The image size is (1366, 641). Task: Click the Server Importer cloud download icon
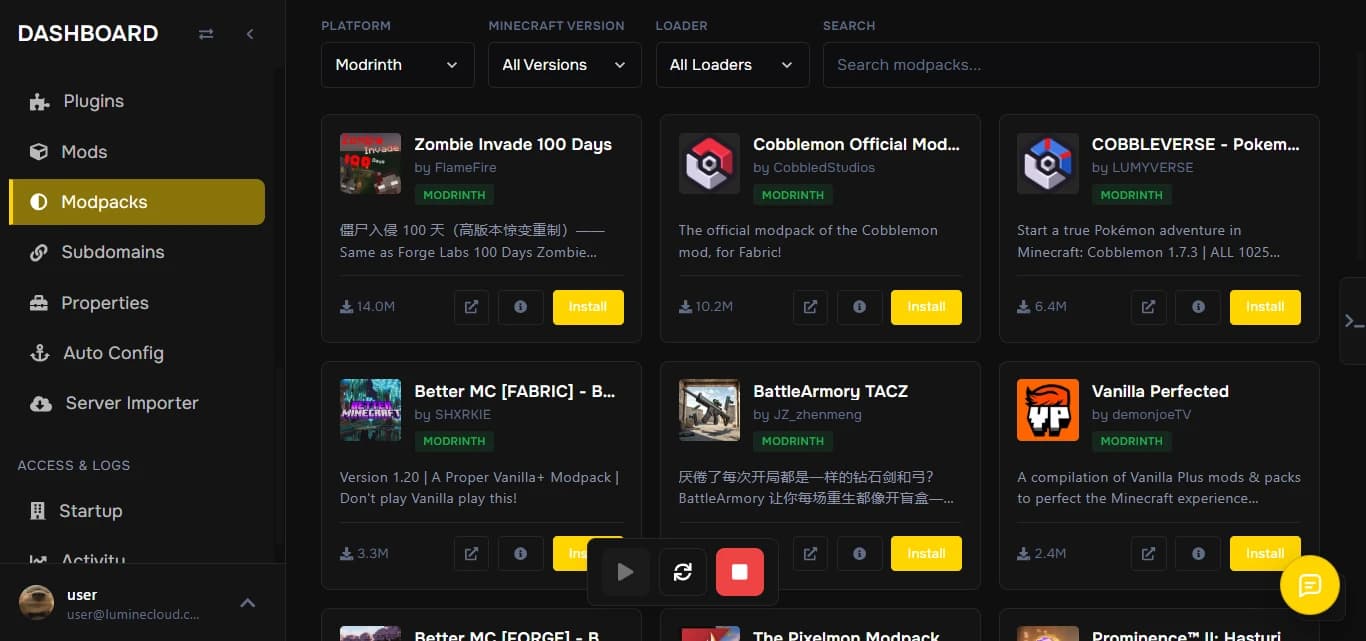pyautogui.click(x=41, y=403)
